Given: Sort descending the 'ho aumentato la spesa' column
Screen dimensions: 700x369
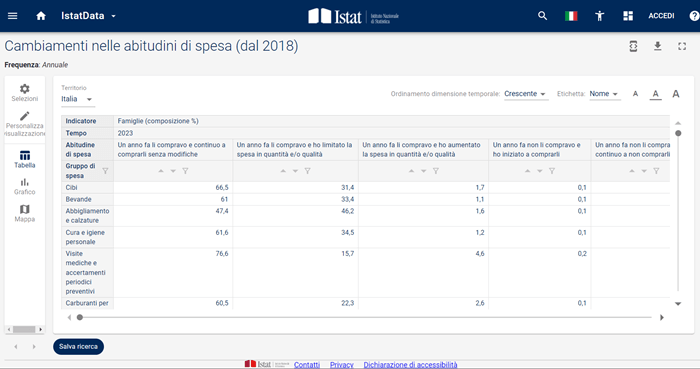Looking at the screenshot, I should tap(424, 171).
